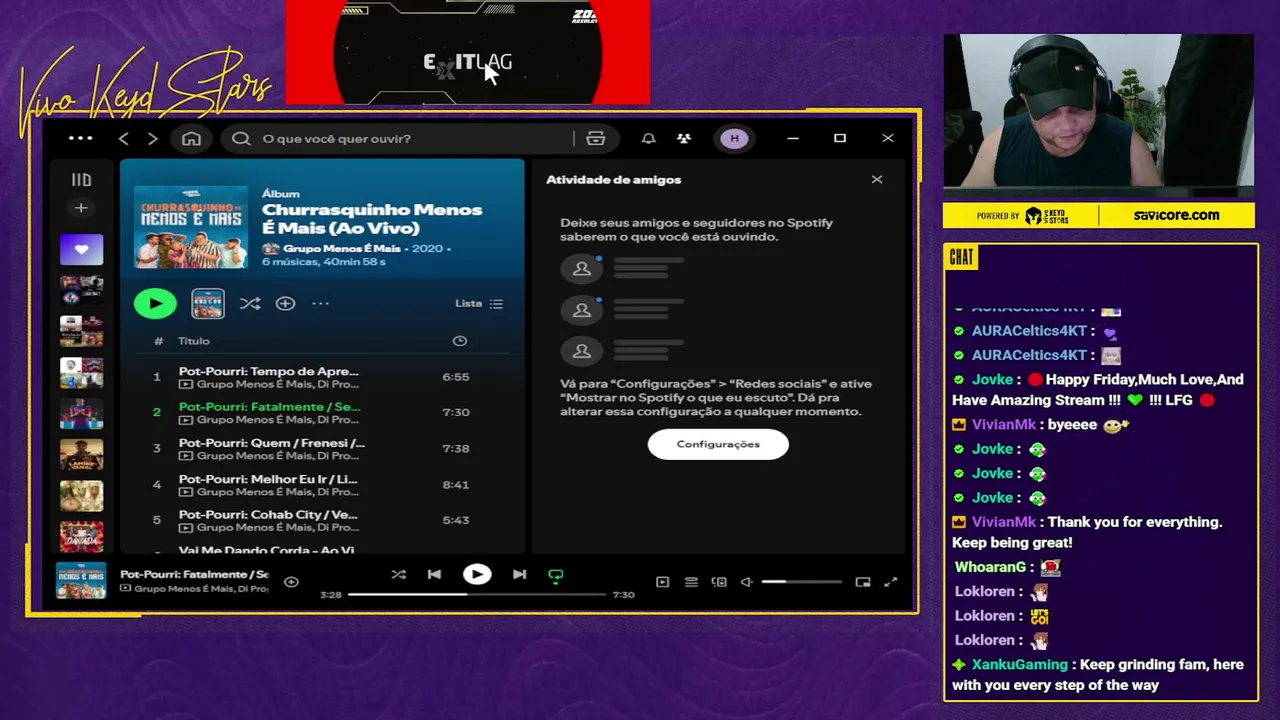Toggle the green repeat button
The image size is (1280, 720).
pyautogui.click(x=556, y=575)
